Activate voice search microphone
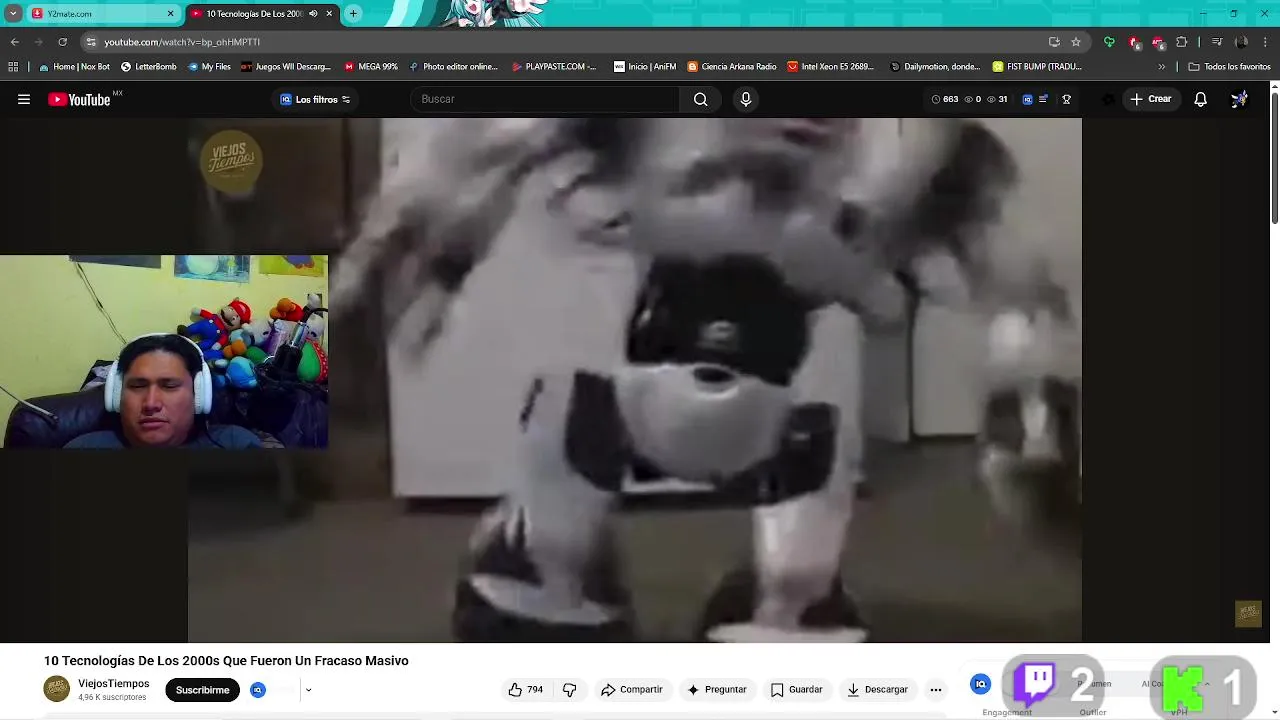This screenshot has width=1280, height=720. click(x=745, y=99)
